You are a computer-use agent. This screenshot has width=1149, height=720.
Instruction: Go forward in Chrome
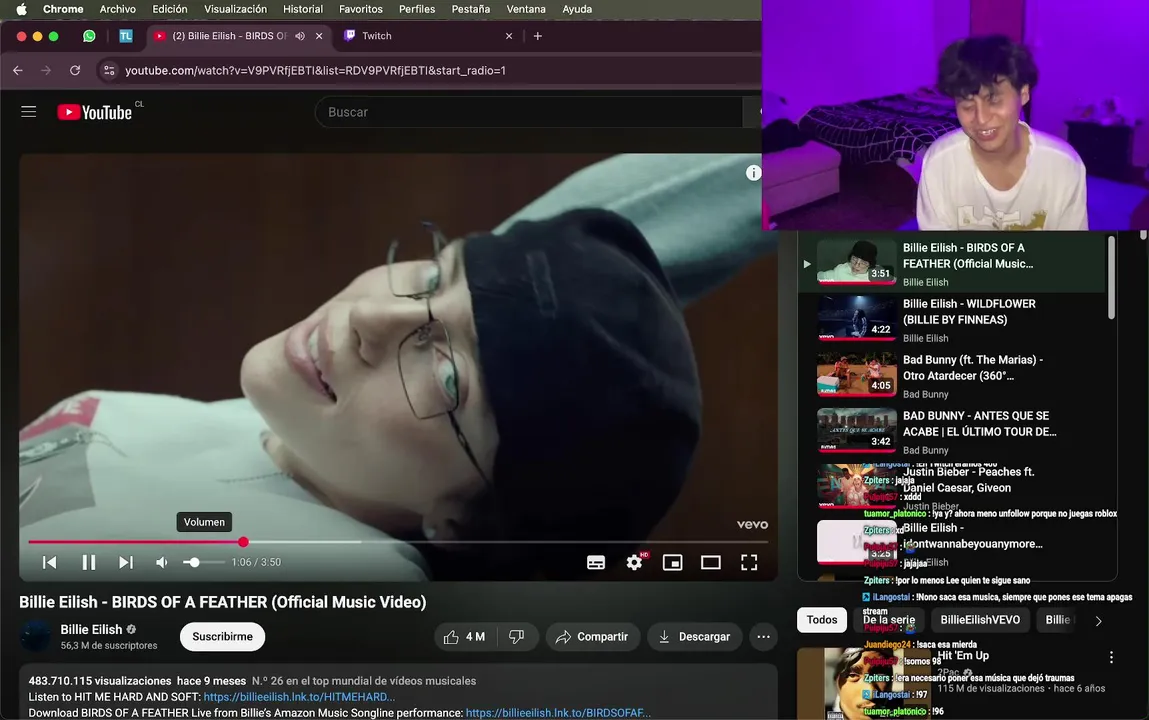46,70
